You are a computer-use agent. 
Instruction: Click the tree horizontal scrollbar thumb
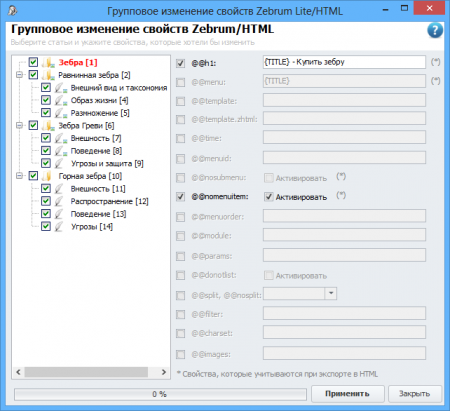coord(86,372)
